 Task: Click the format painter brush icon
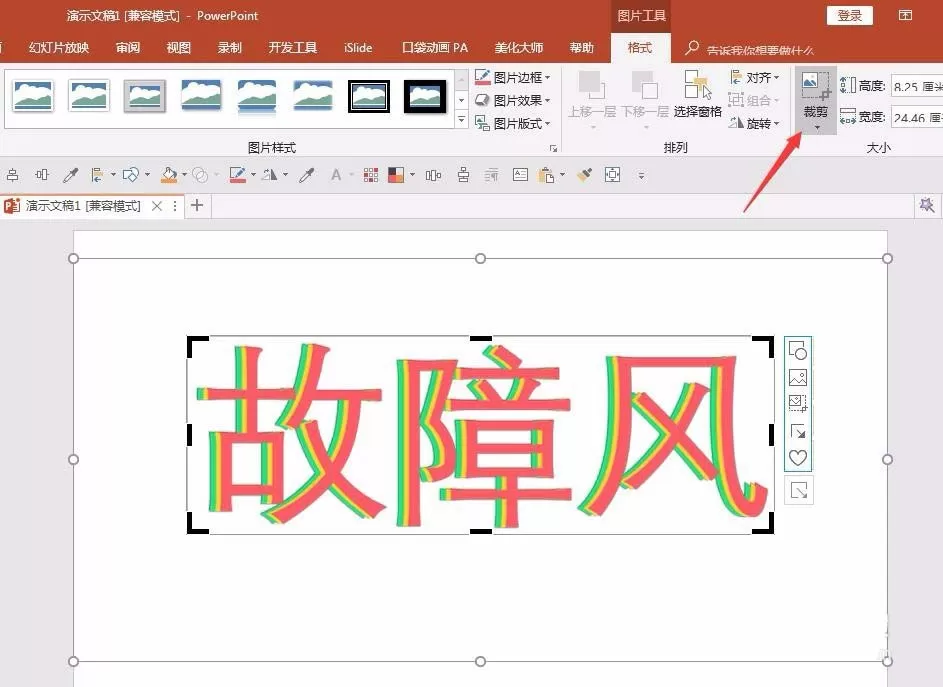[x=584, y=175]
